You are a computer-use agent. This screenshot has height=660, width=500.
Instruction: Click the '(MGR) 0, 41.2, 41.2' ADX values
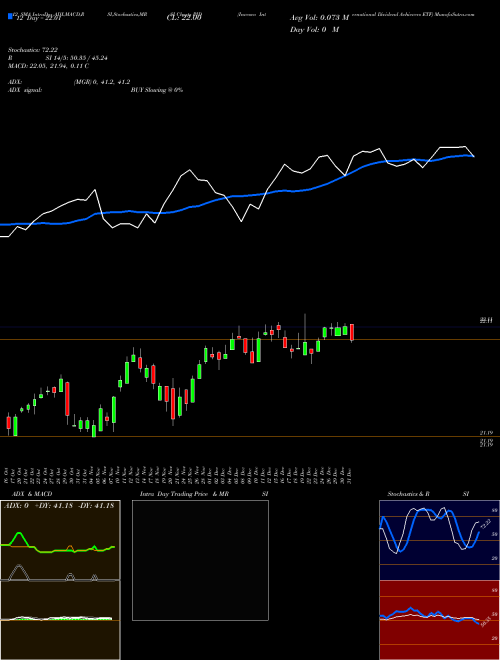pyautogui.click(x=102, y=82)
